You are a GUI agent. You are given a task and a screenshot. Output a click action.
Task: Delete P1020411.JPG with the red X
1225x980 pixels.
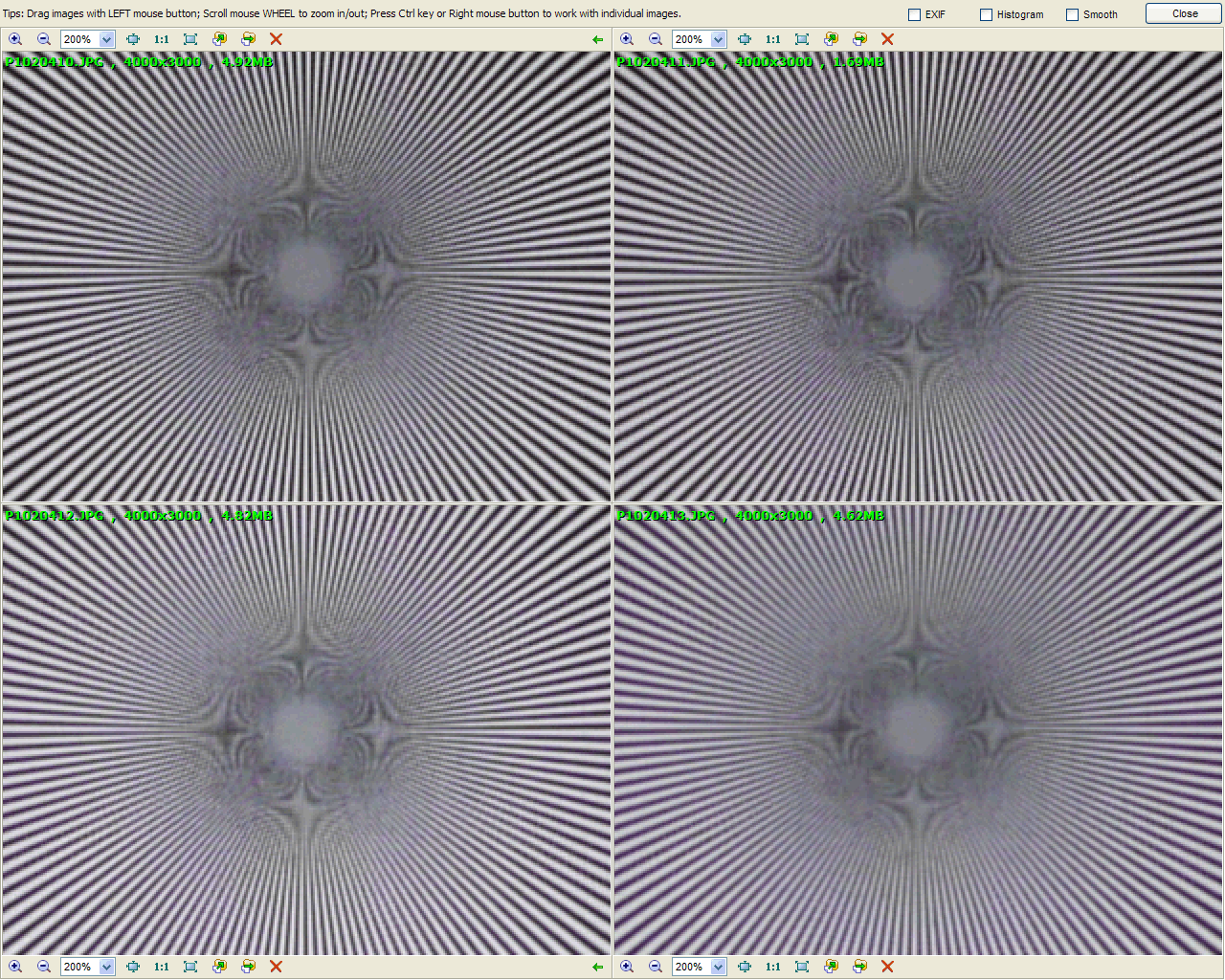[x=887, y=39]
